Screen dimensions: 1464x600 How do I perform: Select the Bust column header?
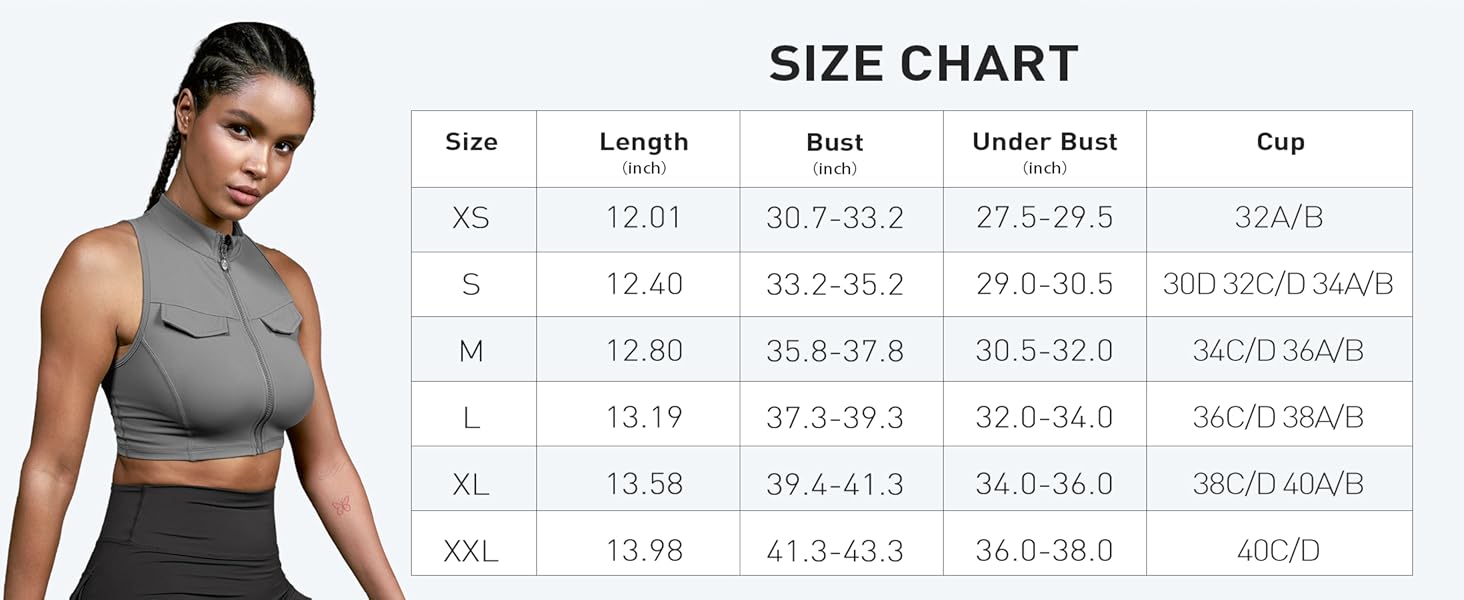click(834, 143)
